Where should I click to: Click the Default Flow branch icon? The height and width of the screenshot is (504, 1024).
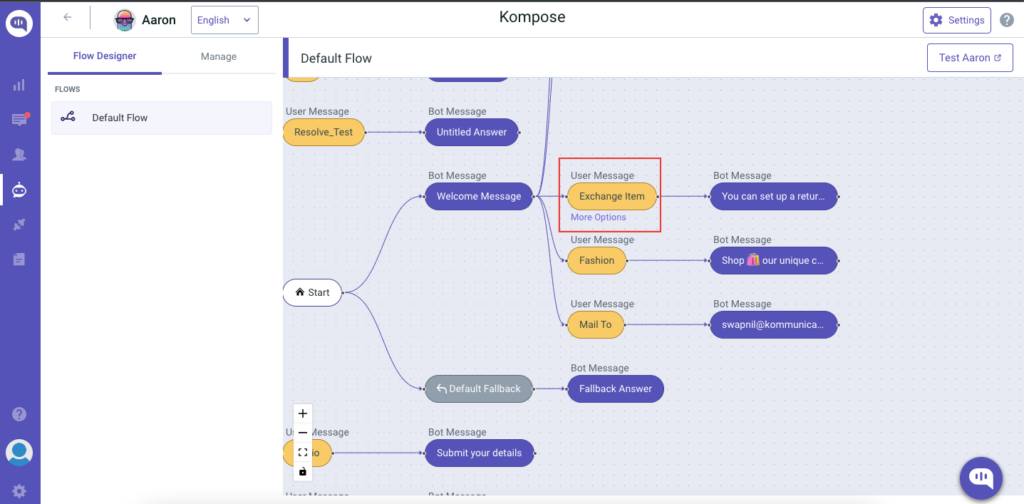pyautogui.click(x=68, y=118)
